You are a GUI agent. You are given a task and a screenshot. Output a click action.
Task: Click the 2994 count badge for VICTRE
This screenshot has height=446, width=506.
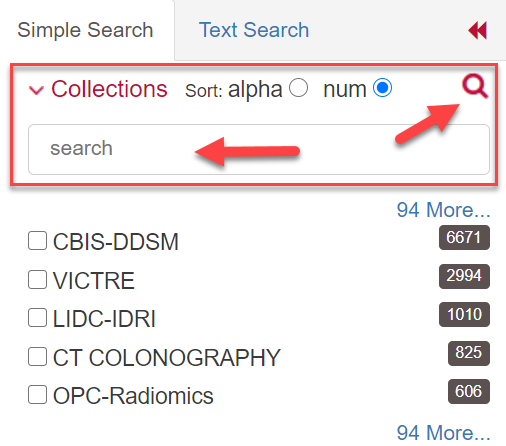464,276
